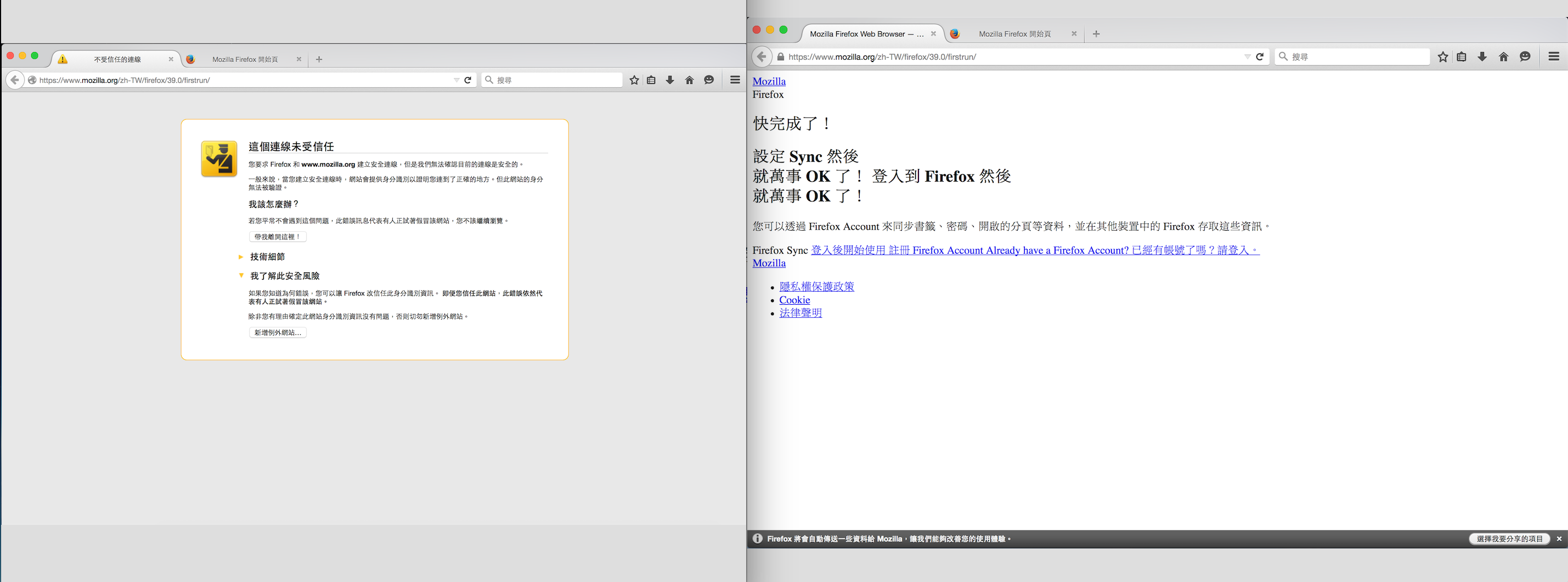Viewport: 1568px width, 582px height.
Task: Select the Mozilla Firefox Web Browser tab
Action: (866, 34)
